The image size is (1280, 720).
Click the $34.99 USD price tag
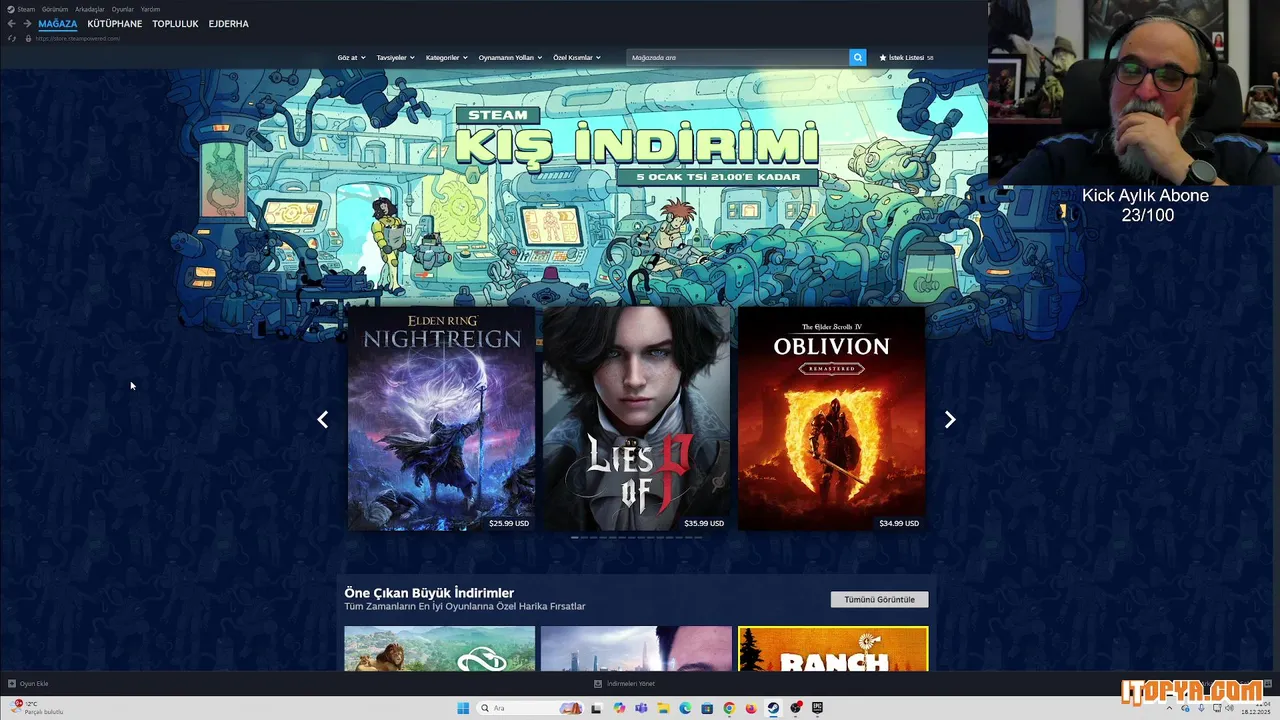(899, 523)
